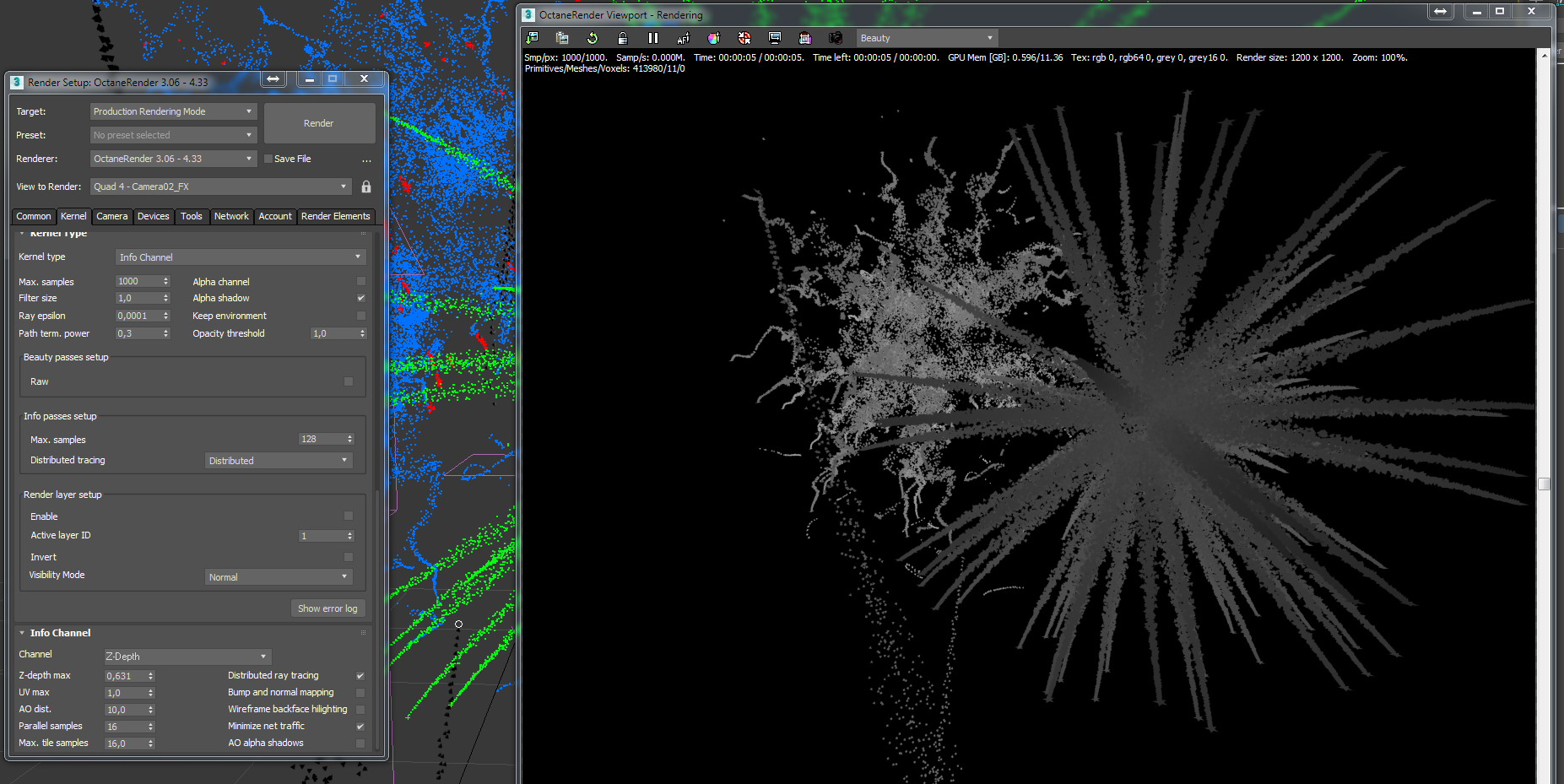Screen dimensions: 1564x784
Task: Restart the render with the green arrow icon
Action: (x=593, y=38)
